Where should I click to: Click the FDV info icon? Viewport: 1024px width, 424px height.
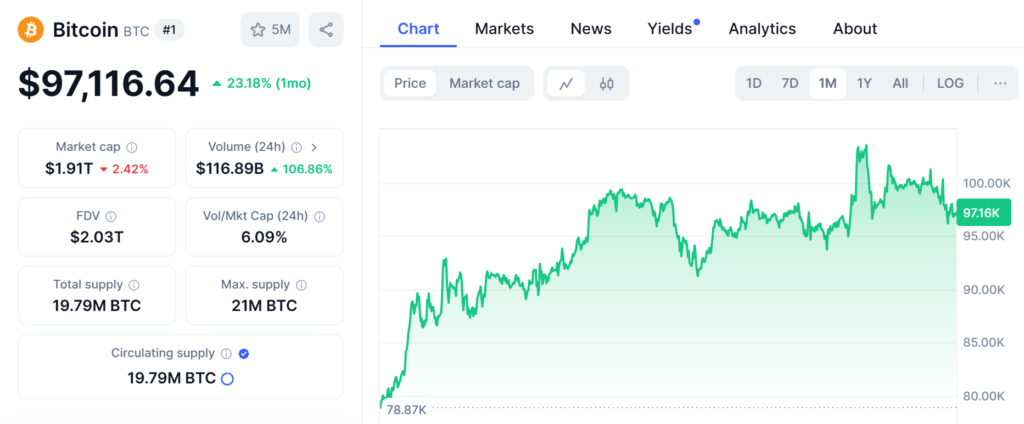[111, 216]
